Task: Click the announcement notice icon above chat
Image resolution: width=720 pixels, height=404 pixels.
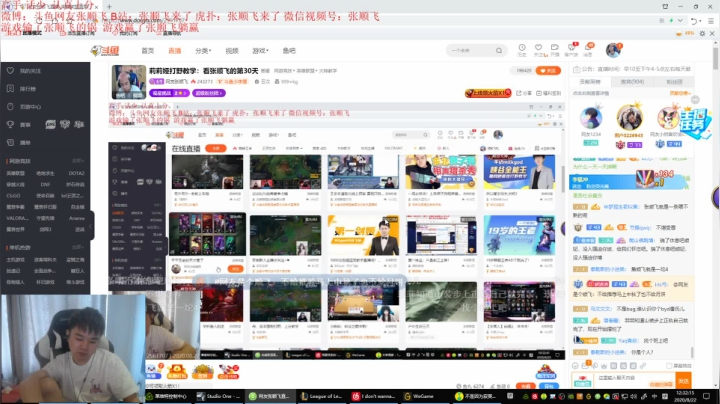Action: [577, 69]
